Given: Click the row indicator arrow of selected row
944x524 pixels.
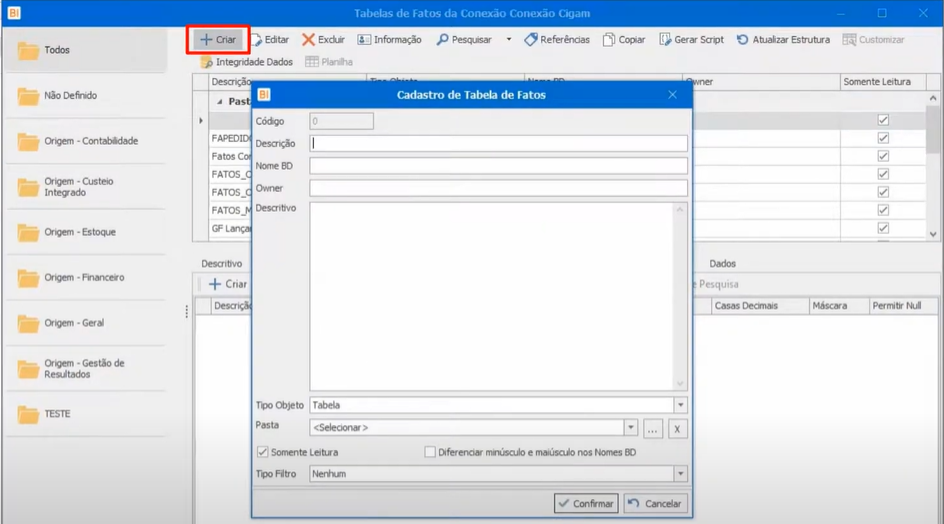Looking at the screenshot, I should [x=201, y=120].
